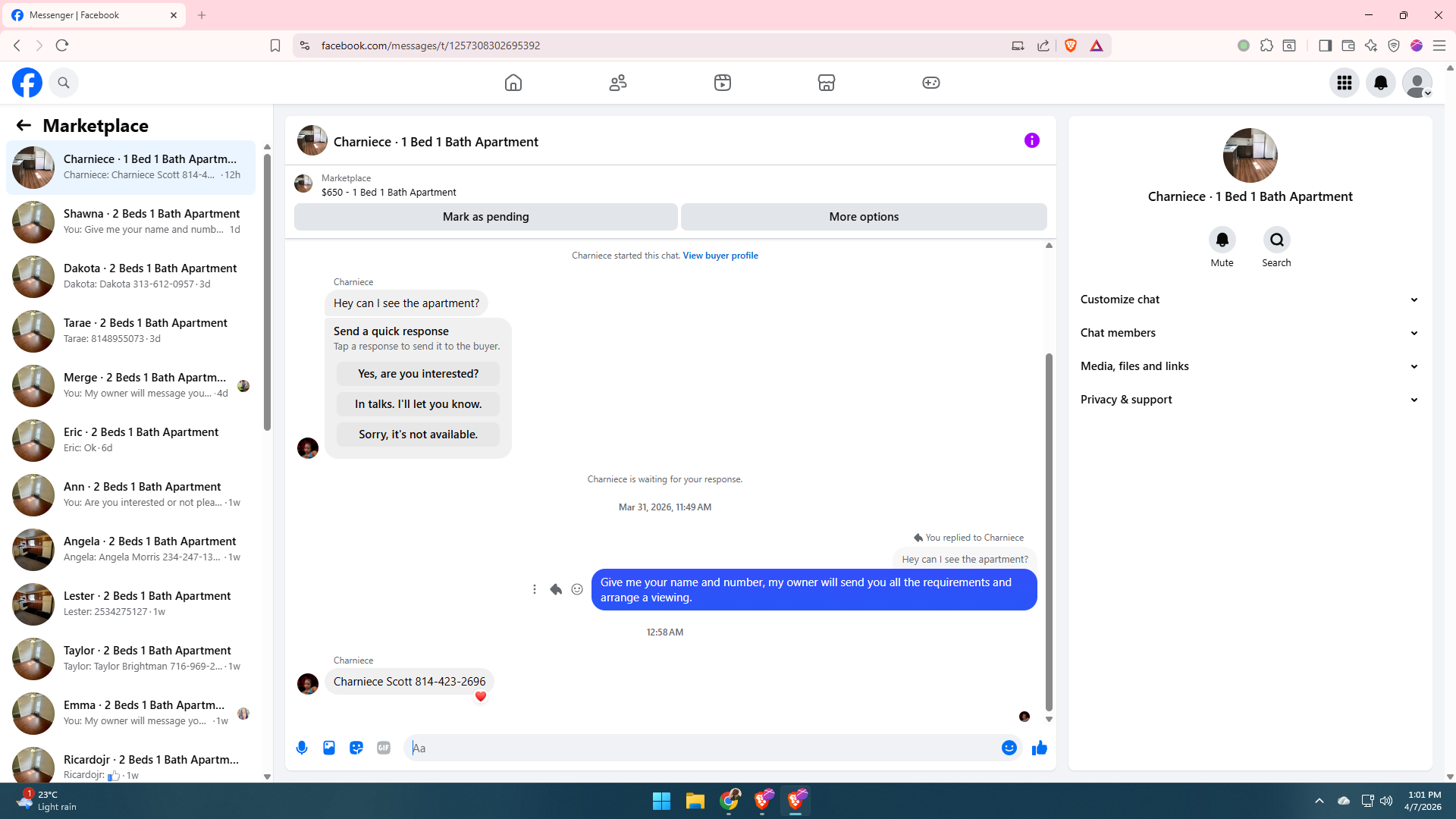Open the Lester 2 Beds conversation
The height and width of the screenshot is (819, 1456).
pyautogui.click(x=131, y=604)
